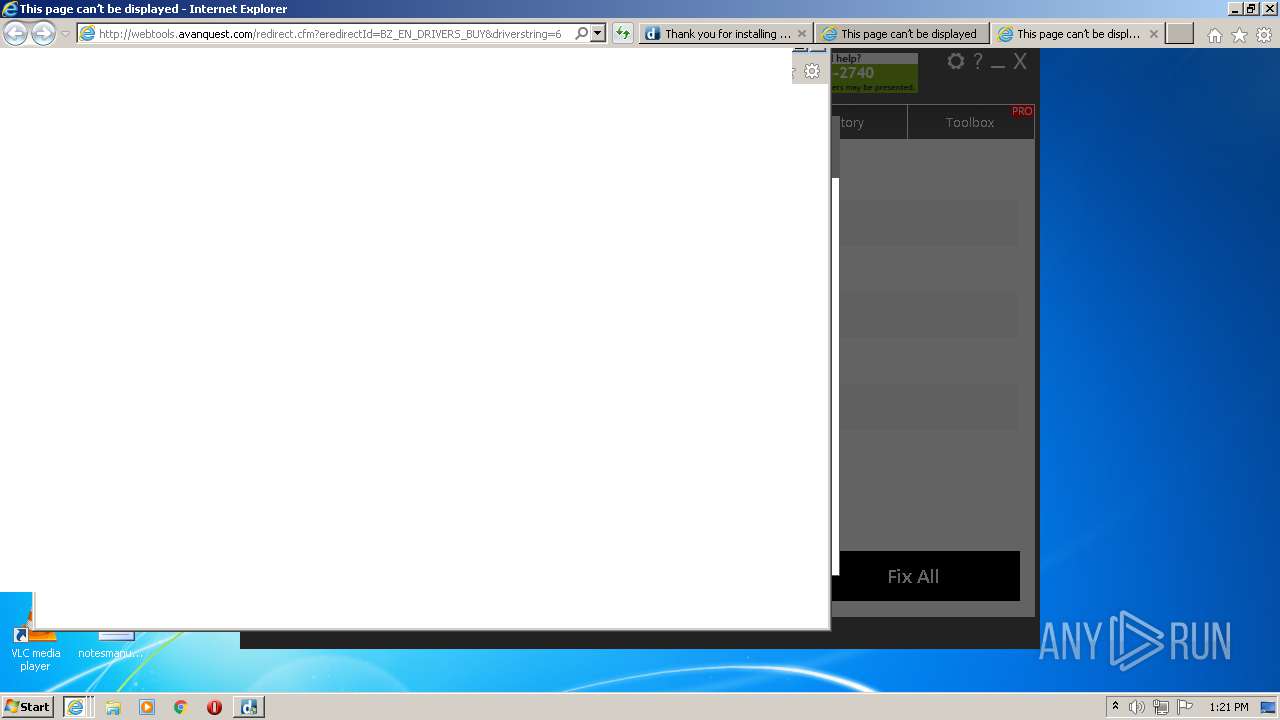Click the search magnifier in the address bar
Screen dimensions: 1280x720
[582, 33]
